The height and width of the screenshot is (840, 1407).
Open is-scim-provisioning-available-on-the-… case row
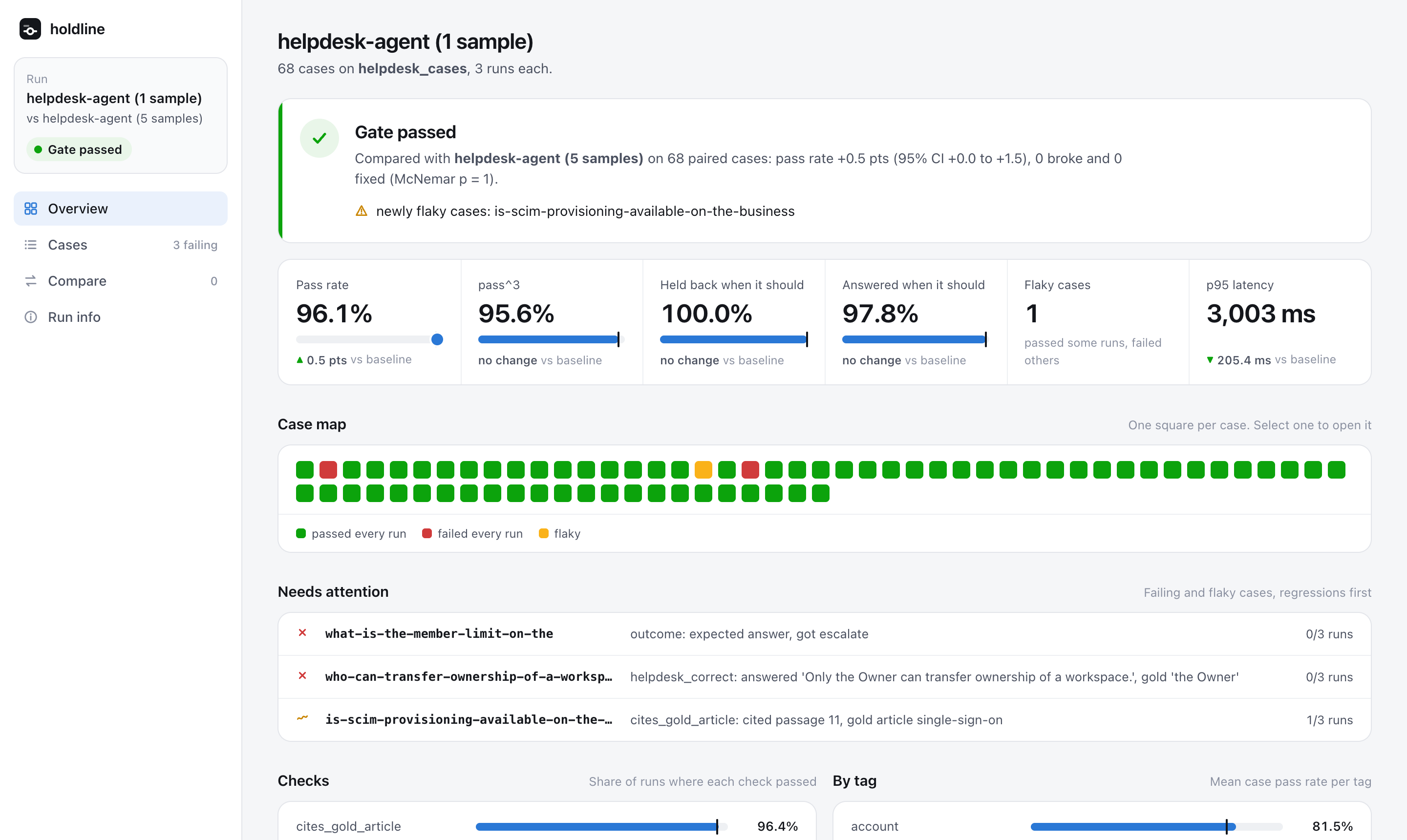pos(824,720)
